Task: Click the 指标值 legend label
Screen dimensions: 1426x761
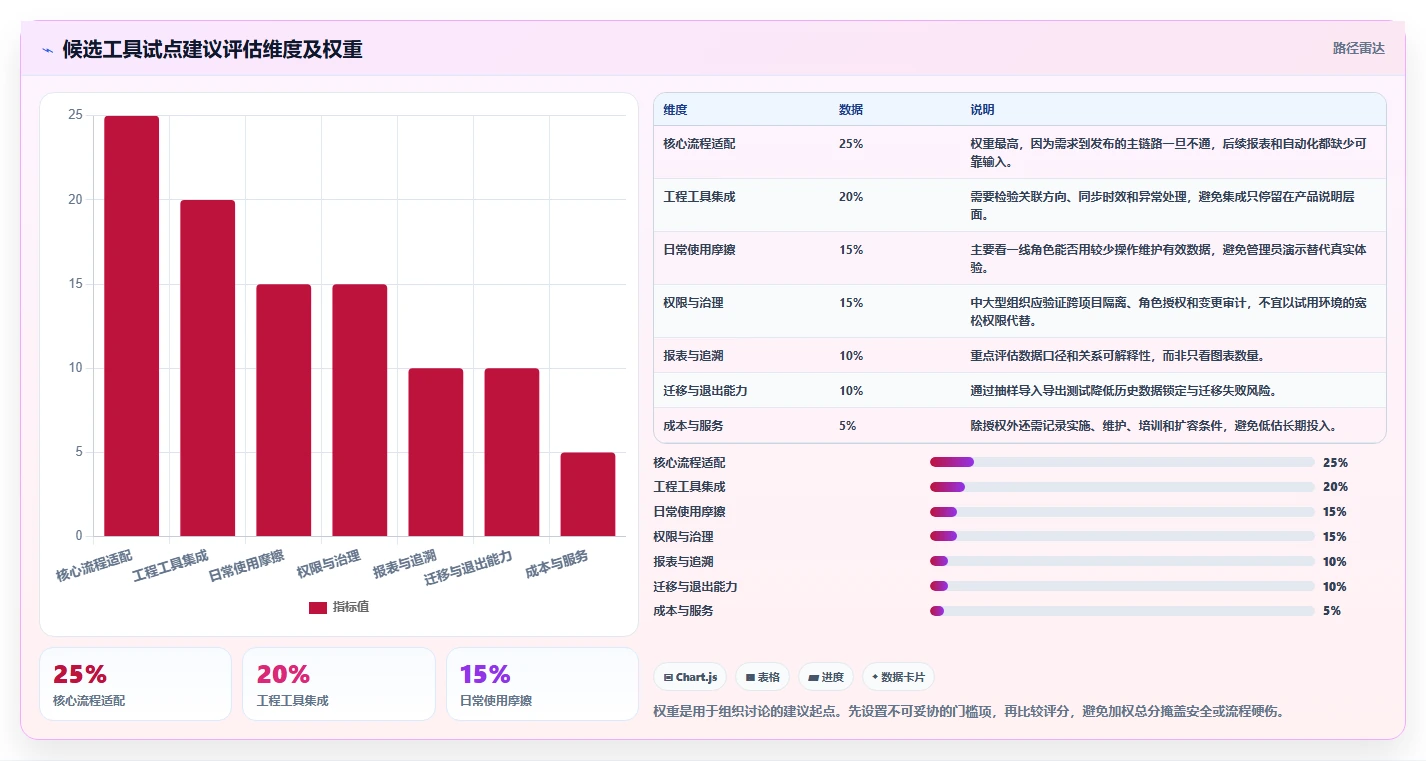Action: (351, 608)
